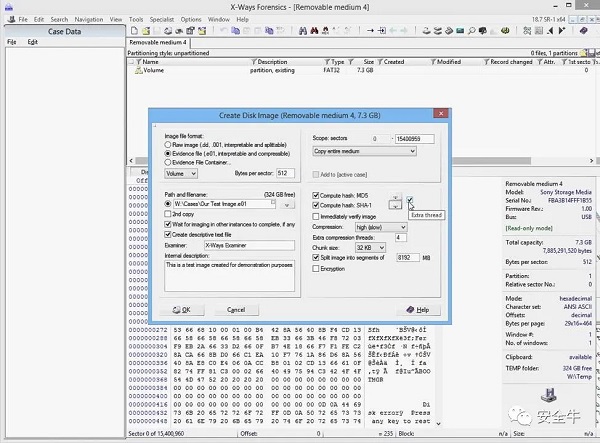Viewport: 600px width, 443px height.
Task: Click the yellow folder Open toolbar icon
Action: [x=146, y=31]
